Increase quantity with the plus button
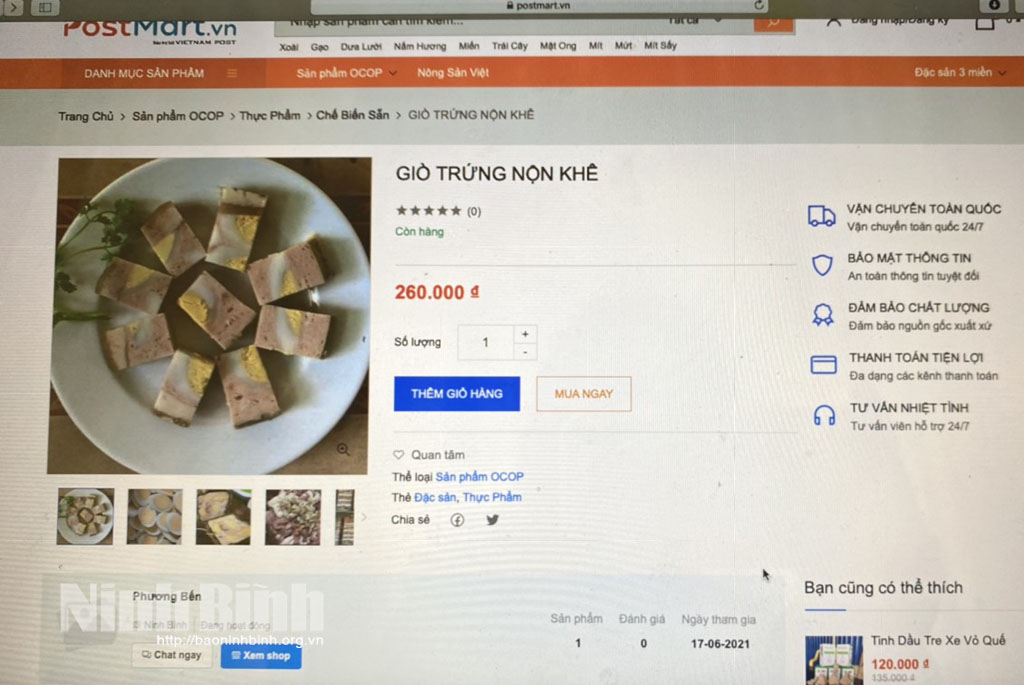The height and width of the screenshot is (685, 1024). (525, 333)
